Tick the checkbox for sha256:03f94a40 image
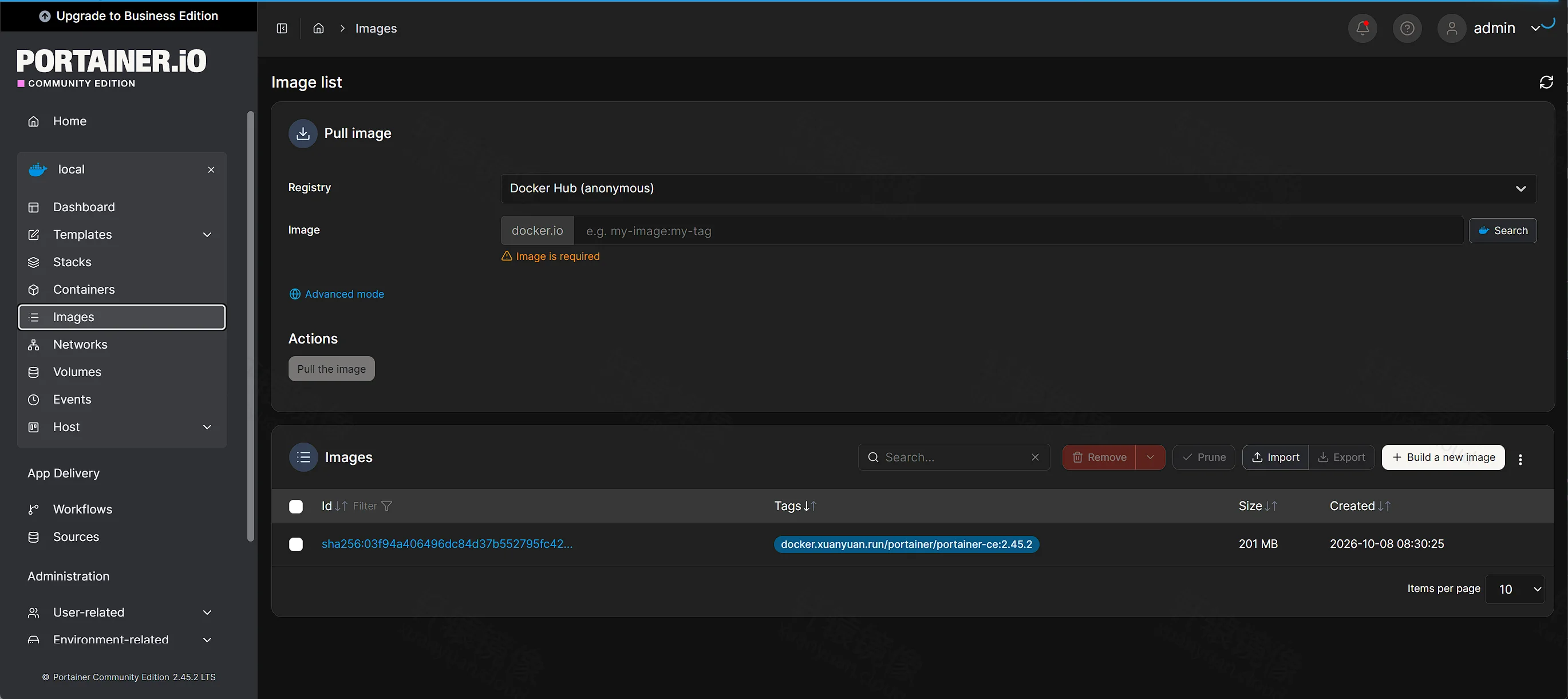Image resolution: width=1568 pixels, height=699 pixels. tap(296, 544)
